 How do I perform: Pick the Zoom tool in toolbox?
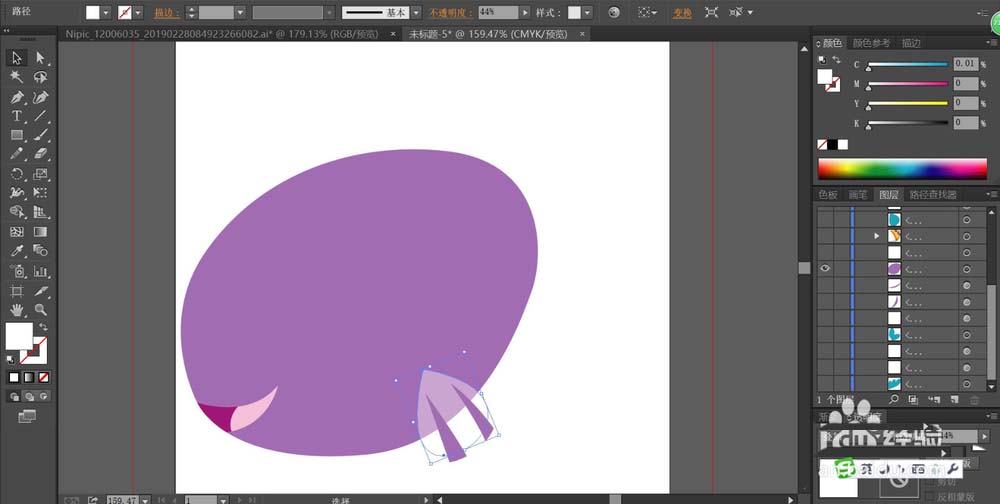[41, 309]
